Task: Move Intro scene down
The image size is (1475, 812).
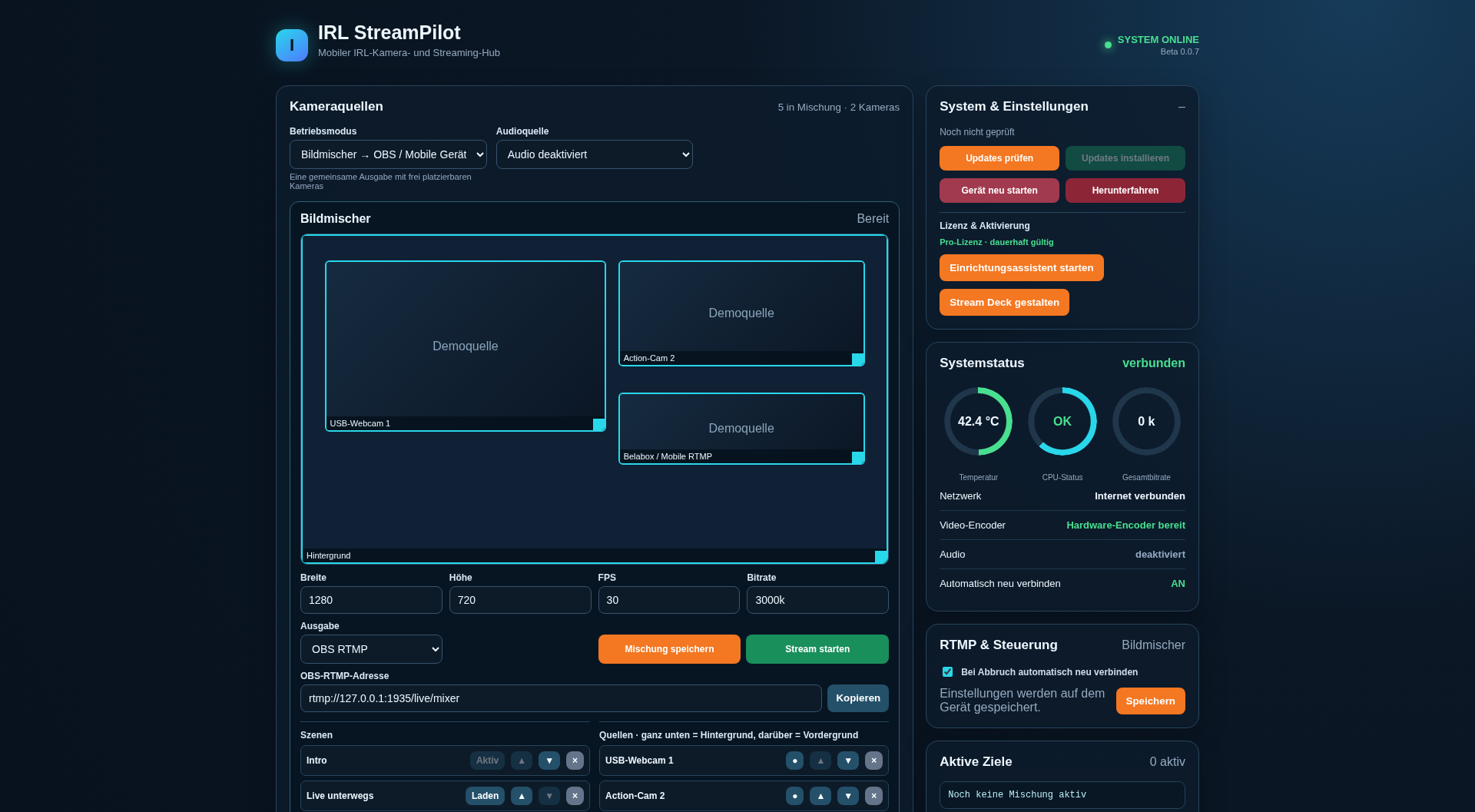Action: pyautogui.click(x=549, y=761)
